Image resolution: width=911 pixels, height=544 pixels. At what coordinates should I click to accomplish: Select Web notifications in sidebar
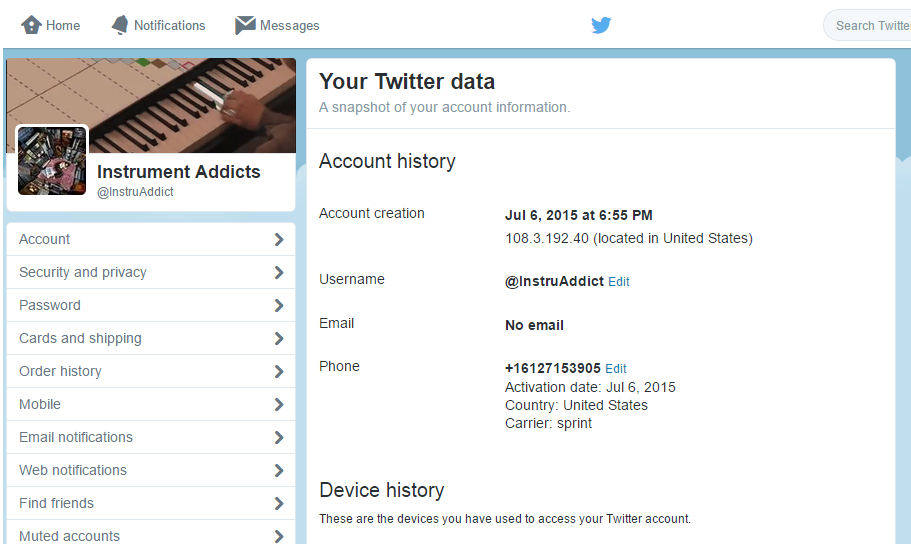tap(151, 470)
